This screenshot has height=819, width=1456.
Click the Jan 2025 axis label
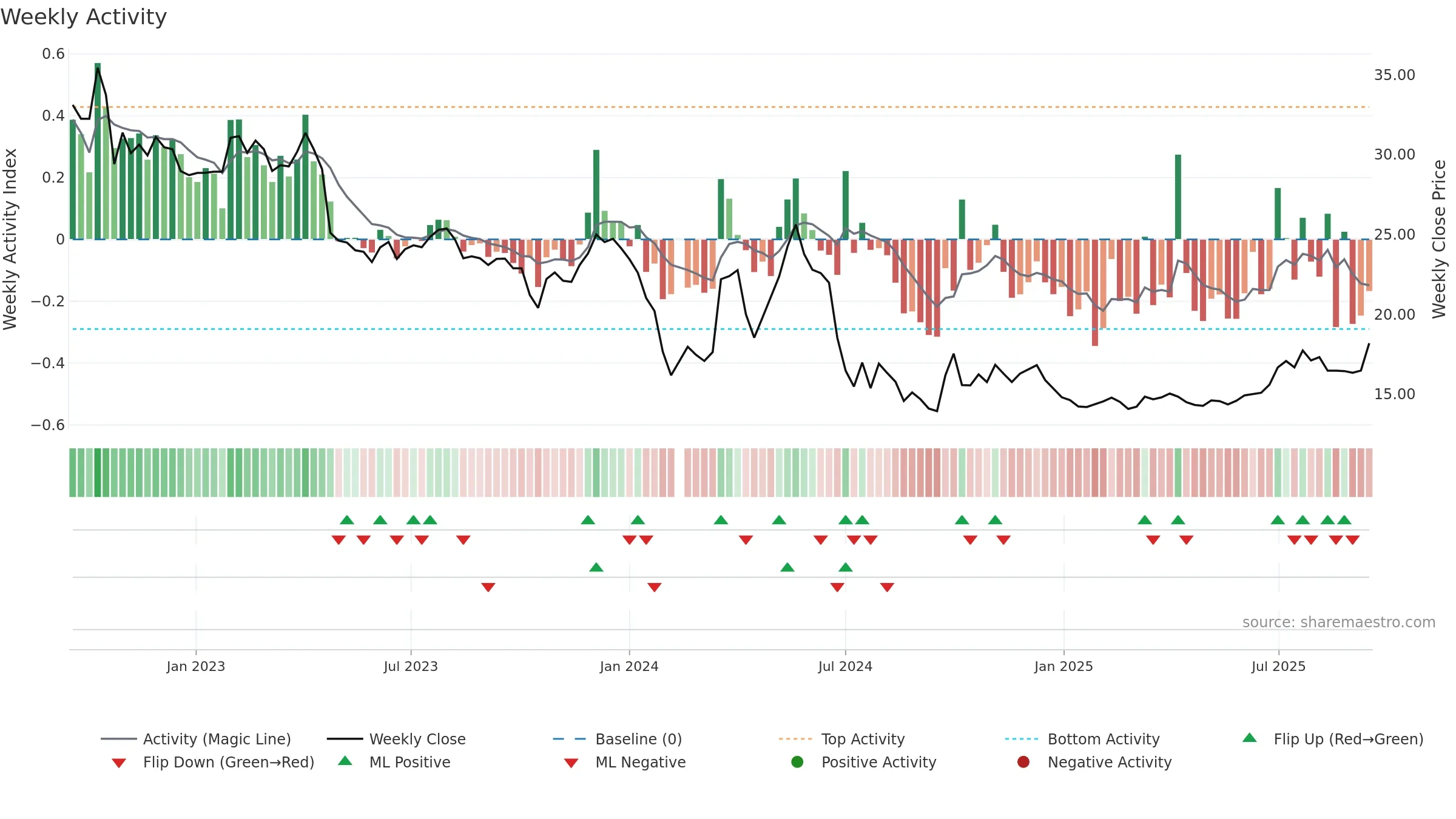(1063, 666)
